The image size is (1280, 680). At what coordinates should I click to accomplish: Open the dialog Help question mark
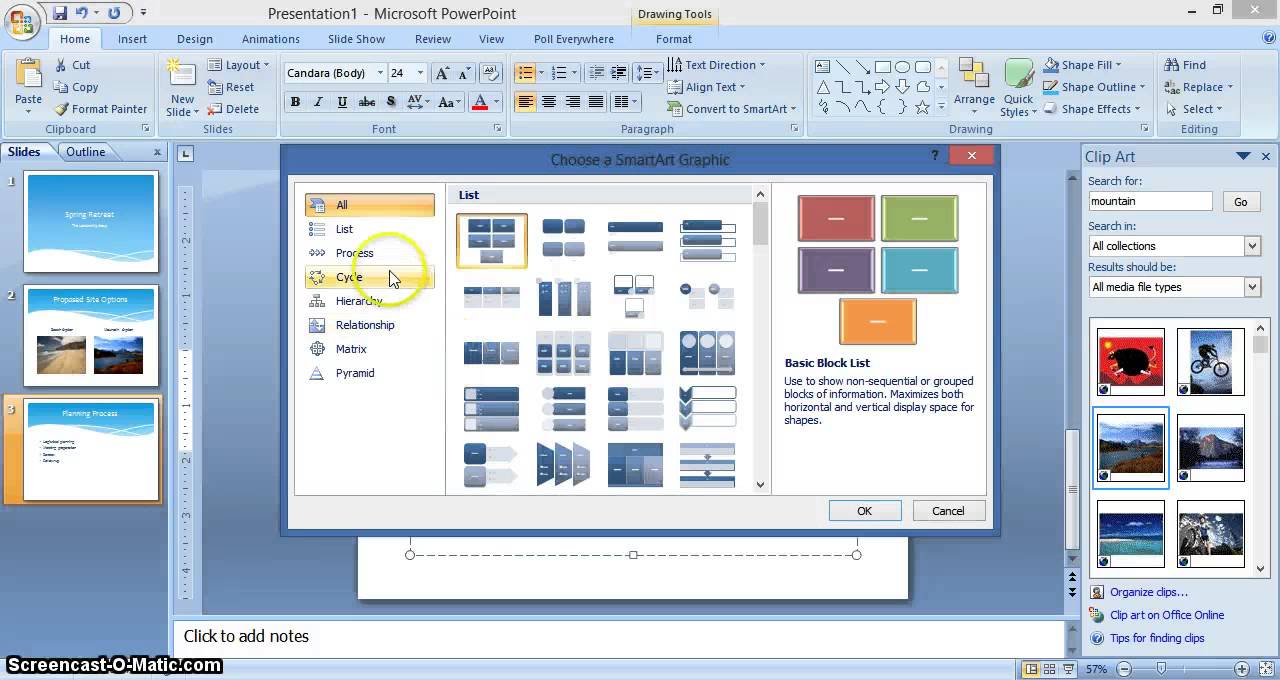[x=935, y=155]
